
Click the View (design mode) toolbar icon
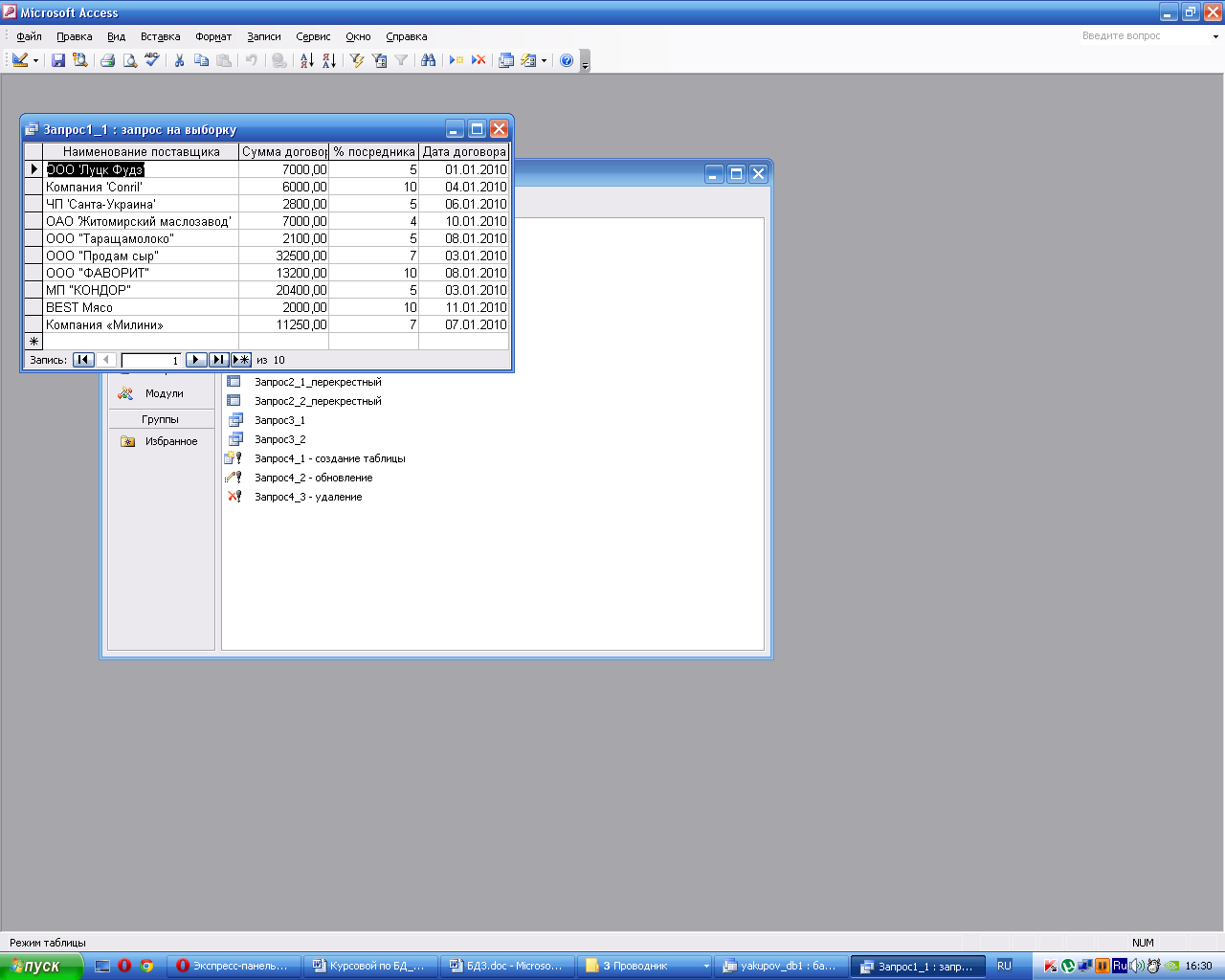tap(20, 60)
